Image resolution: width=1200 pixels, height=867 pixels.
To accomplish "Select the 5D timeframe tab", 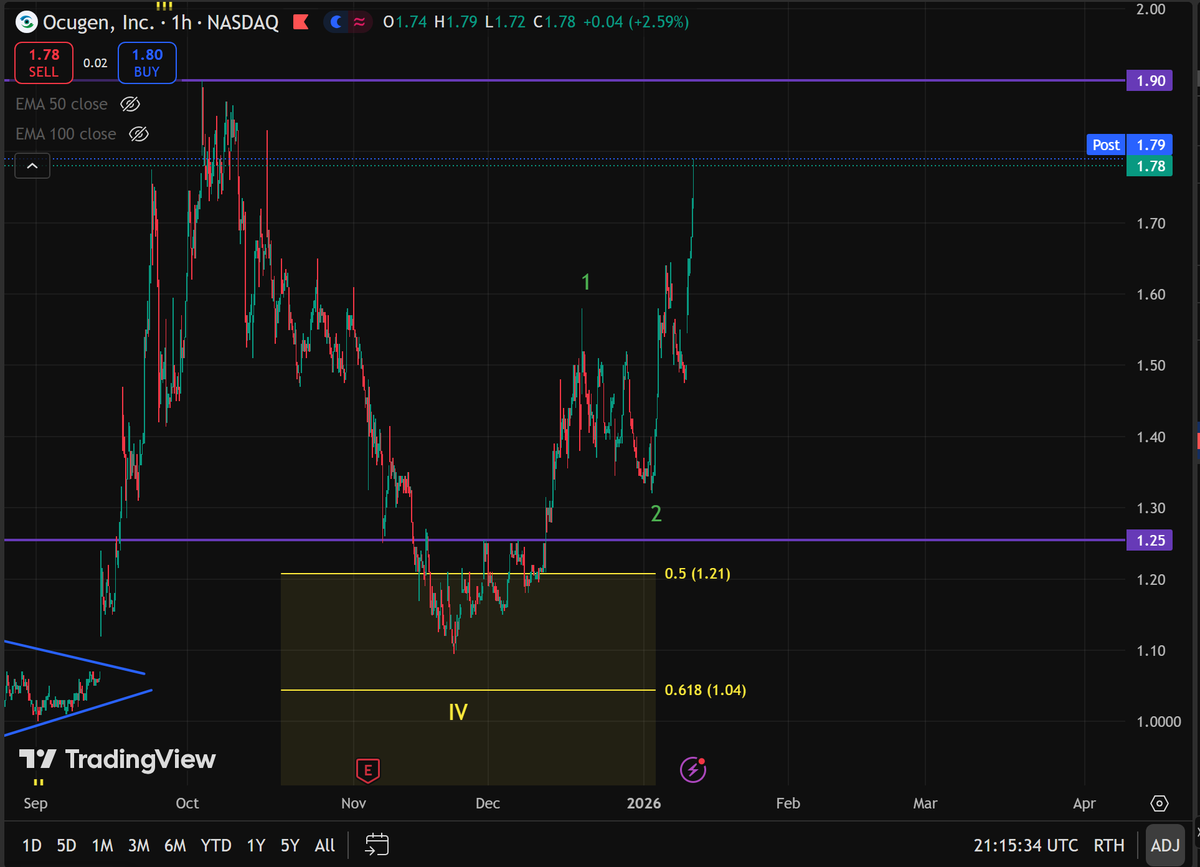I will 65,845.
